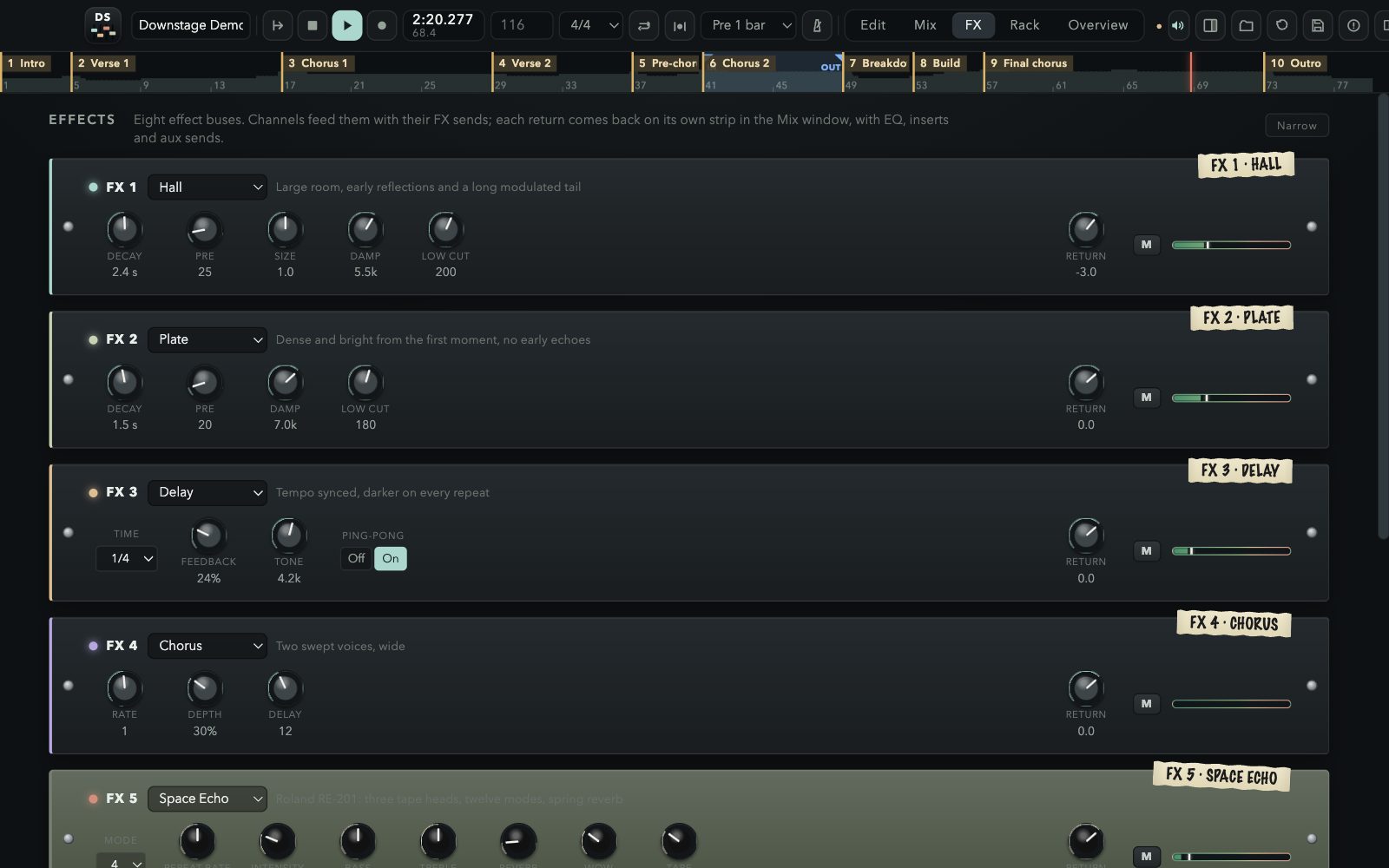Image resolution: width=1389 pixels, height=868 pixels.
Task: Click the DS app logo icon
Action: click(102, 25)
